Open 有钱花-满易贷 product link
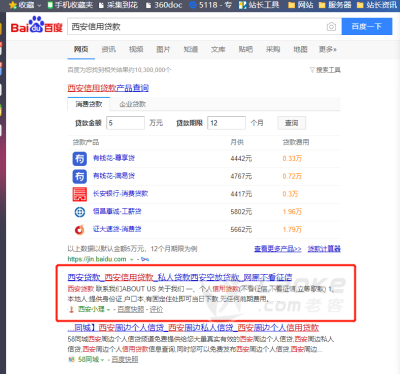This screenshot has width=400, height=374. coord(114,176)
